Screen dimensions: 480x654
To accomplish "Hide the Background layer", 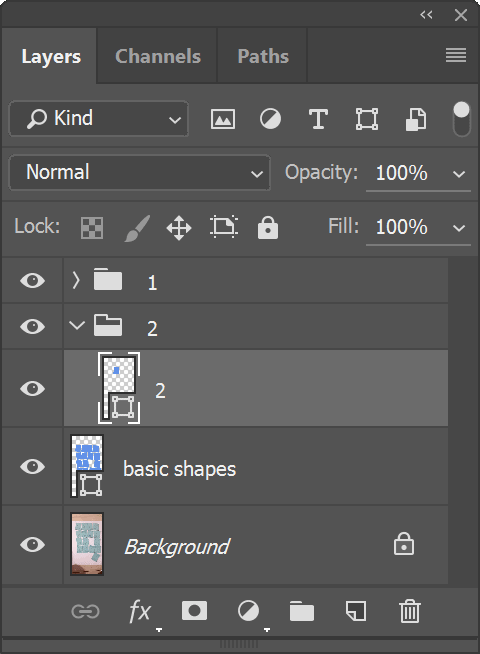I will (x=33, y=544).
